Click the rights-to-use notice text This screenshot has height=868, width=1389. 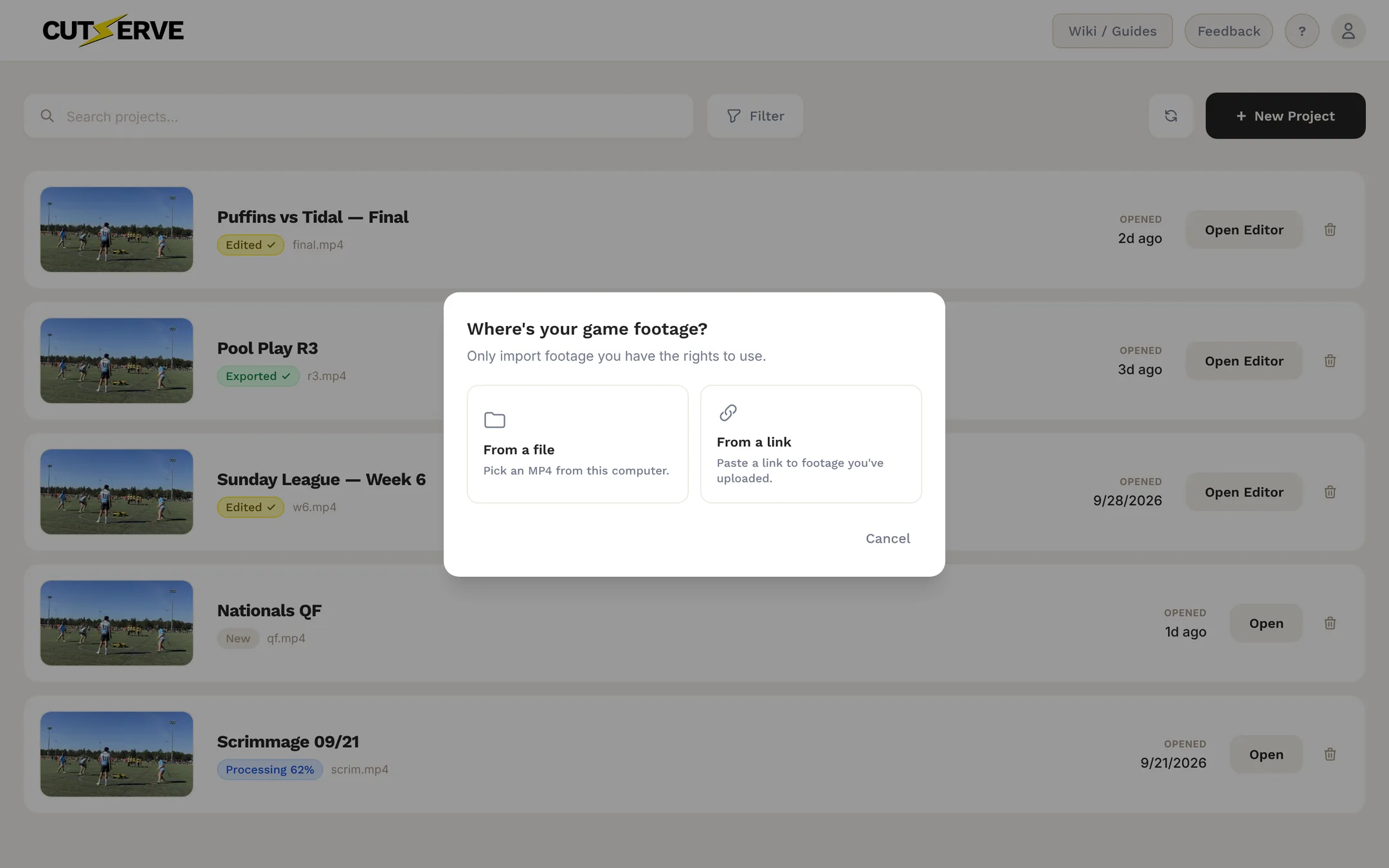coord(616,356)
